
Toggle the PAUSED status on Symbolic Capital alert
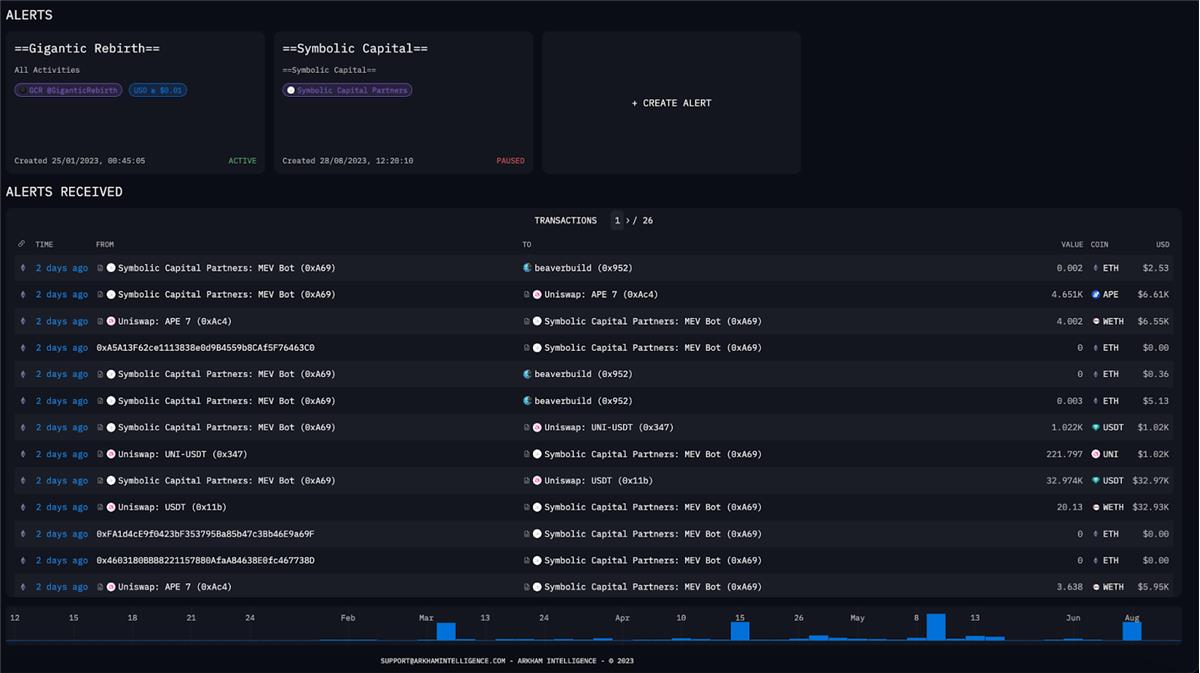pyautogui.click(x=510, y=161)
